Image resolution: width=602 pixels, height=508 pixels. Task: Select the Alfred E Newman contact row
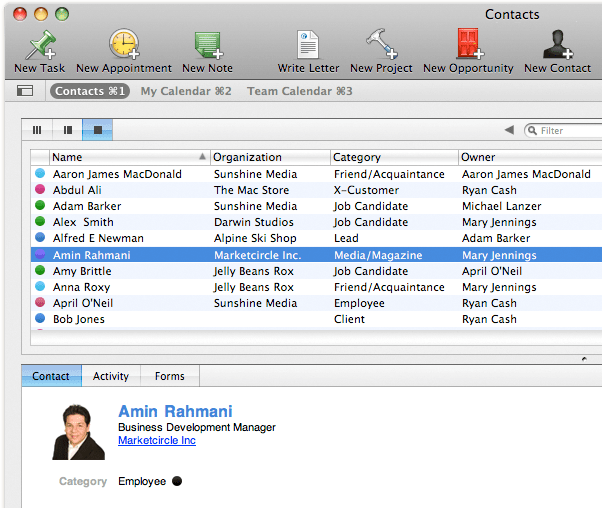point(98,238)
